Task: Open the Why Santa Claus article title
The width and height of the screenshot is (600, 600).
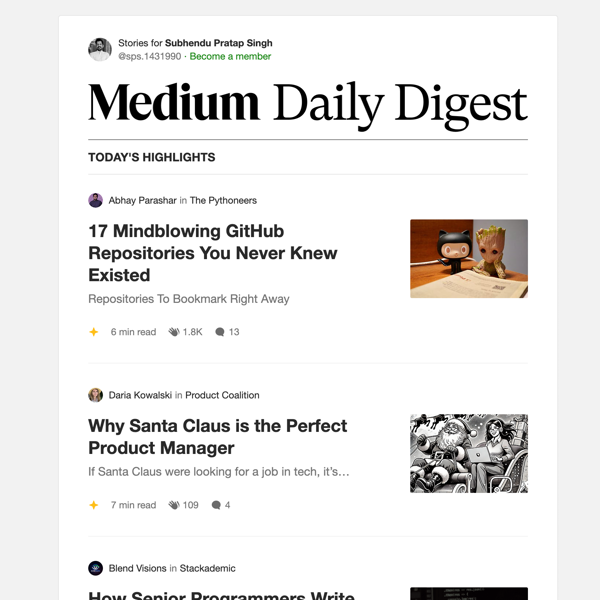Action: tap(217, 437)
